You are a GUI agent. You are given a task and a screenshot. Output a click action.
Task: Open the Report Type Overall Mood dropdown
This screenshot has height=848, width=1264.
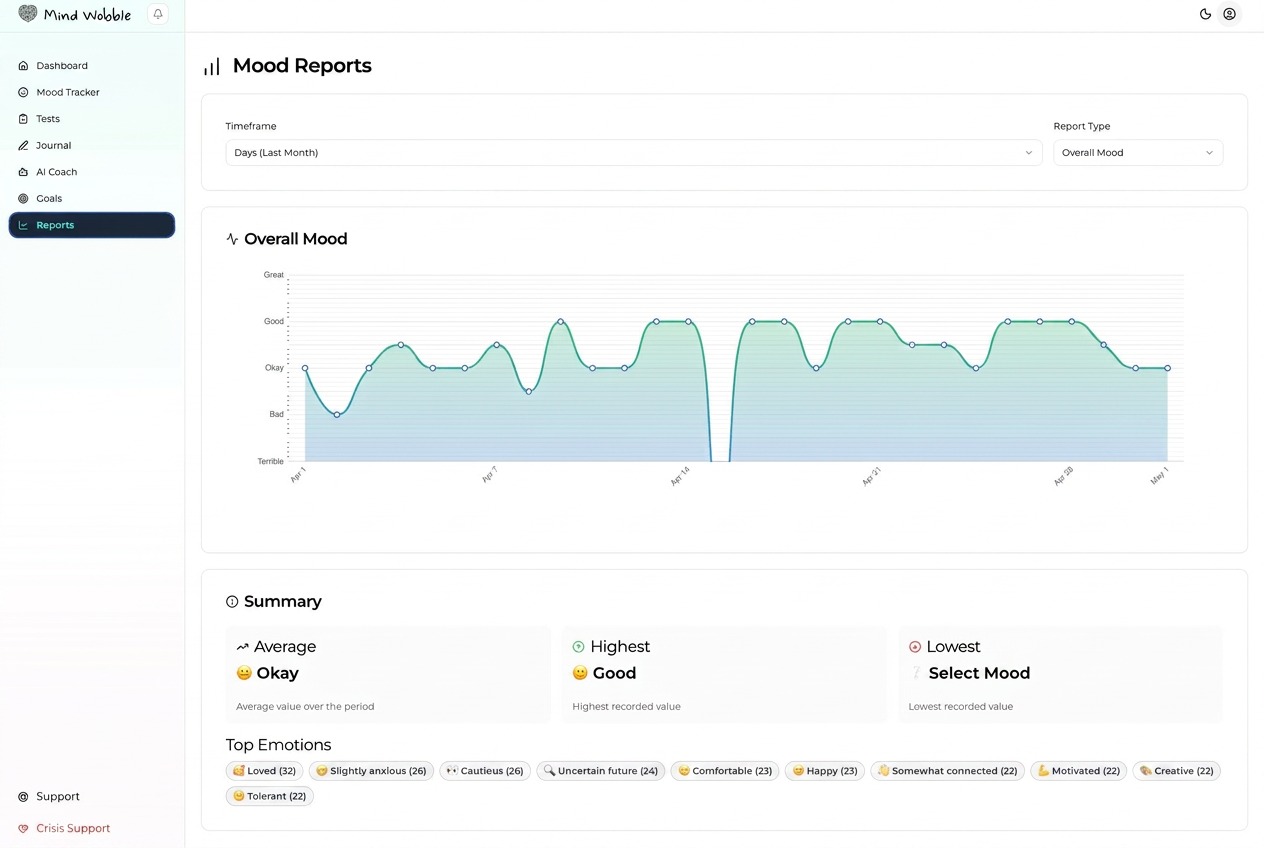click(x=1138, y=153)
